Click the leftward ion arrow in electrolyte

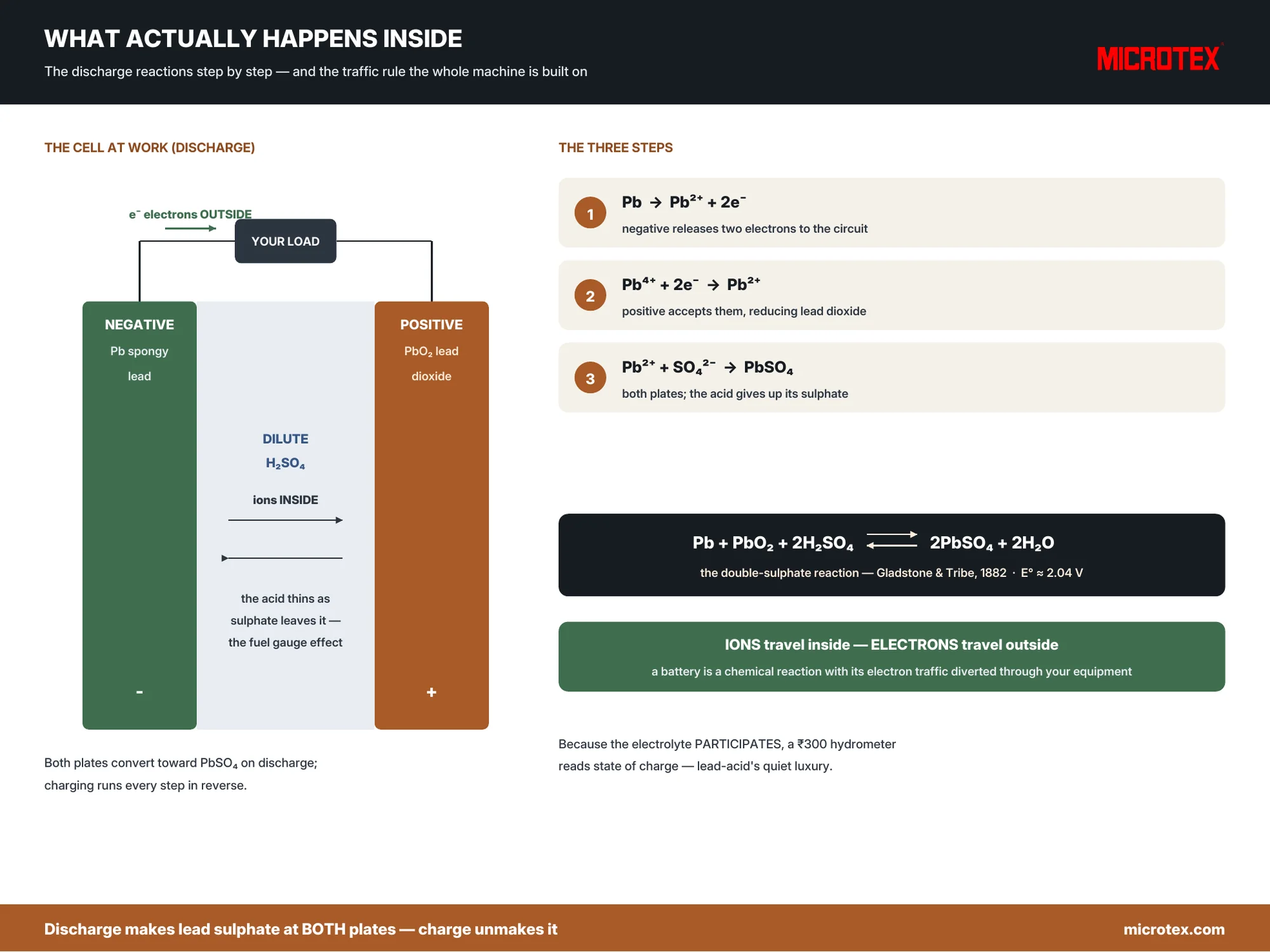[281, 559]
